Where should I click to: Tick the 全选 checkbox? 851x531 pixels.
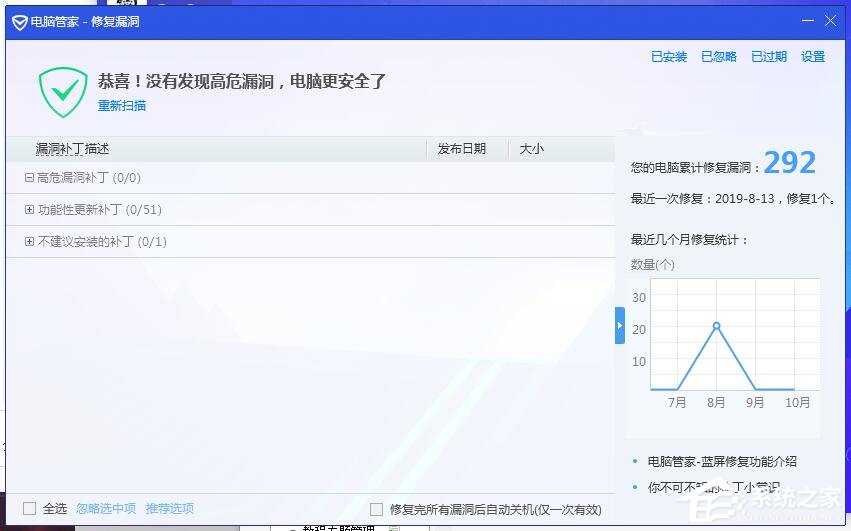[x=30, y=508]
